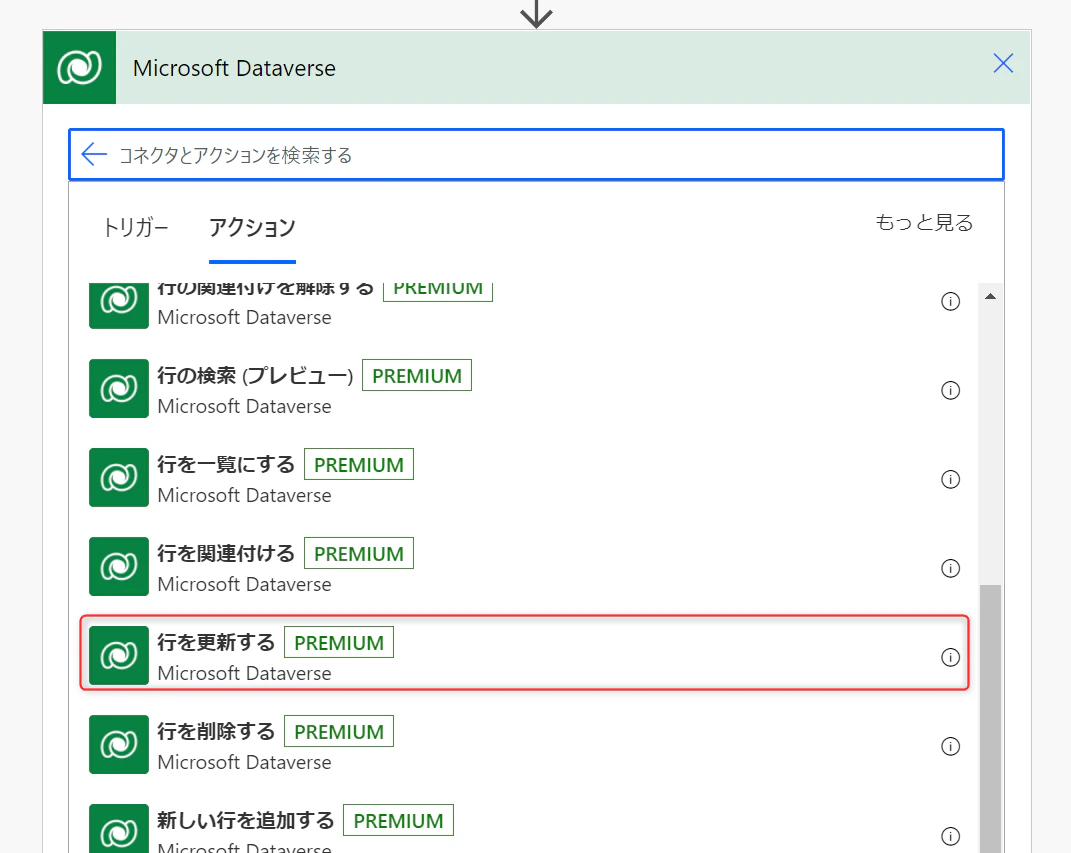1071x853 pixels.
Task: Open the もっと見る link
Action: pos(923,223)
